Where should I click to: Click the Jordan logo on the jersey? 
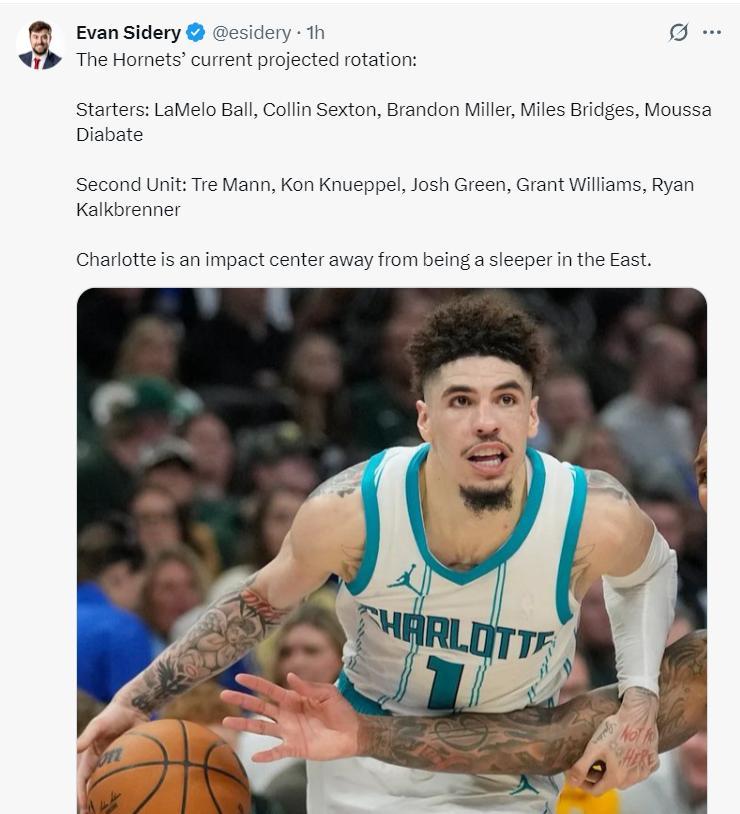pyautogui.click(x=404, y=579)
